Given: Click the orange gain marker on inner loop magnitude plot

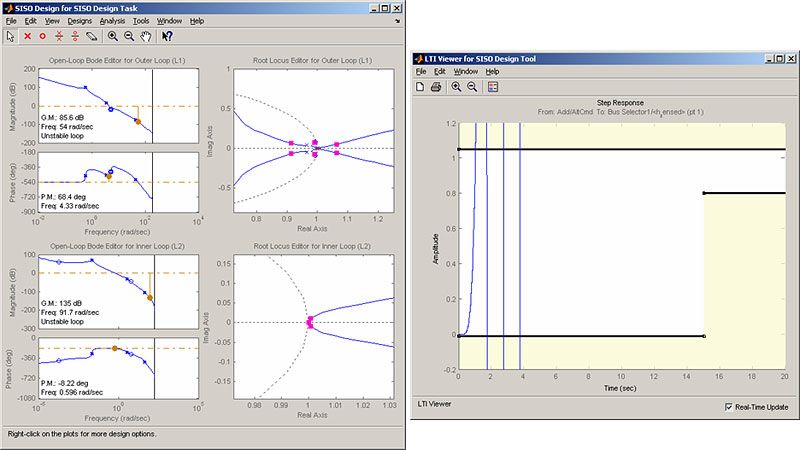Looking at the screenshot, I should (150, 297).
